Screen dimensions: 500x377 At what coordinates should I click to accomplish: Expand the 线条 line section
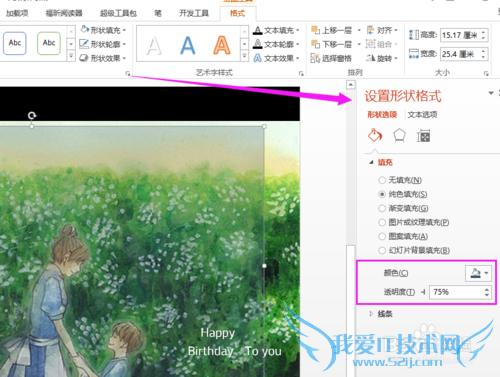(371, 314)
